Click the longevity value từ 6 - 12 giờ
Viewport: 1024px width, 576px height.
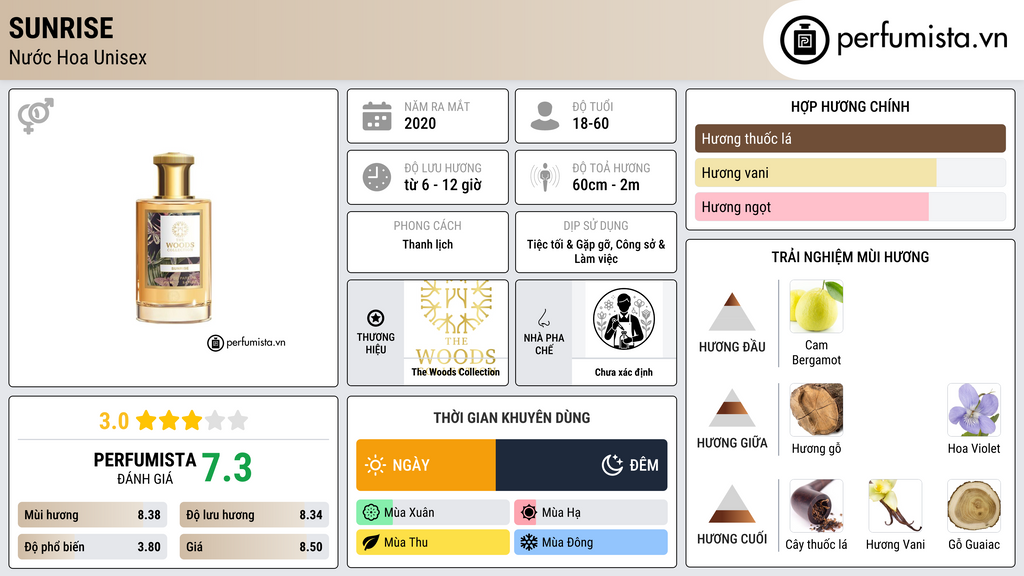[443, 185]
